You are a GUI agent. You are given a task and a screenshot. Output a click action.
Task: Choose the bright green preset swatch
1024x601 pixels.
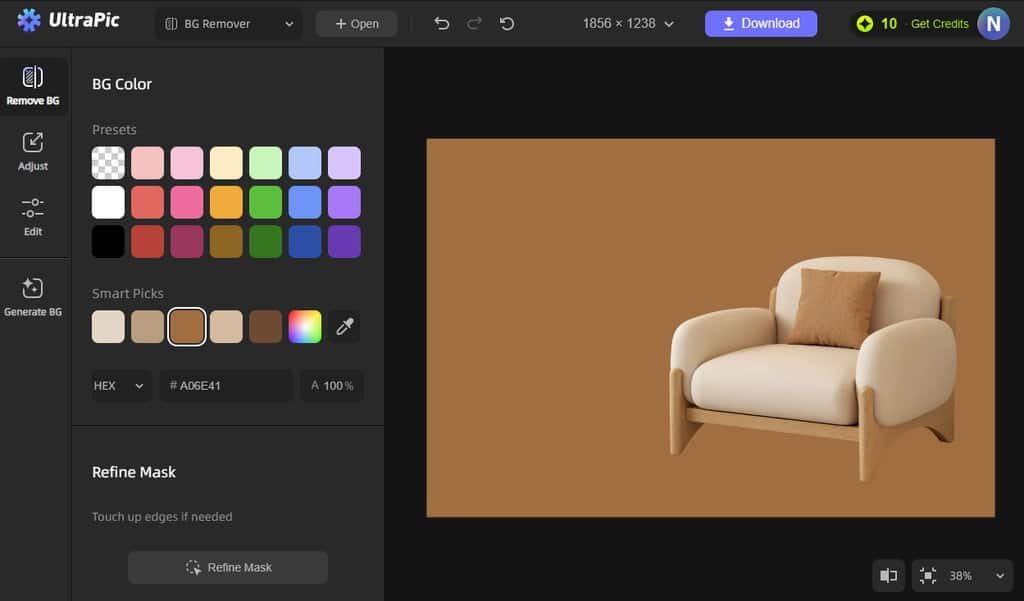click(x=265, y=202)
